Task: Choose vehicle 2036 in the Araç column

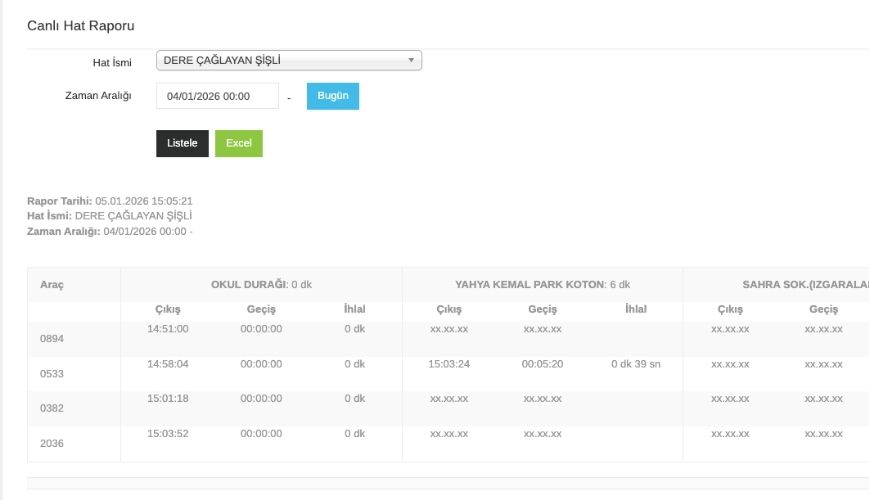Action: (52, 443)
